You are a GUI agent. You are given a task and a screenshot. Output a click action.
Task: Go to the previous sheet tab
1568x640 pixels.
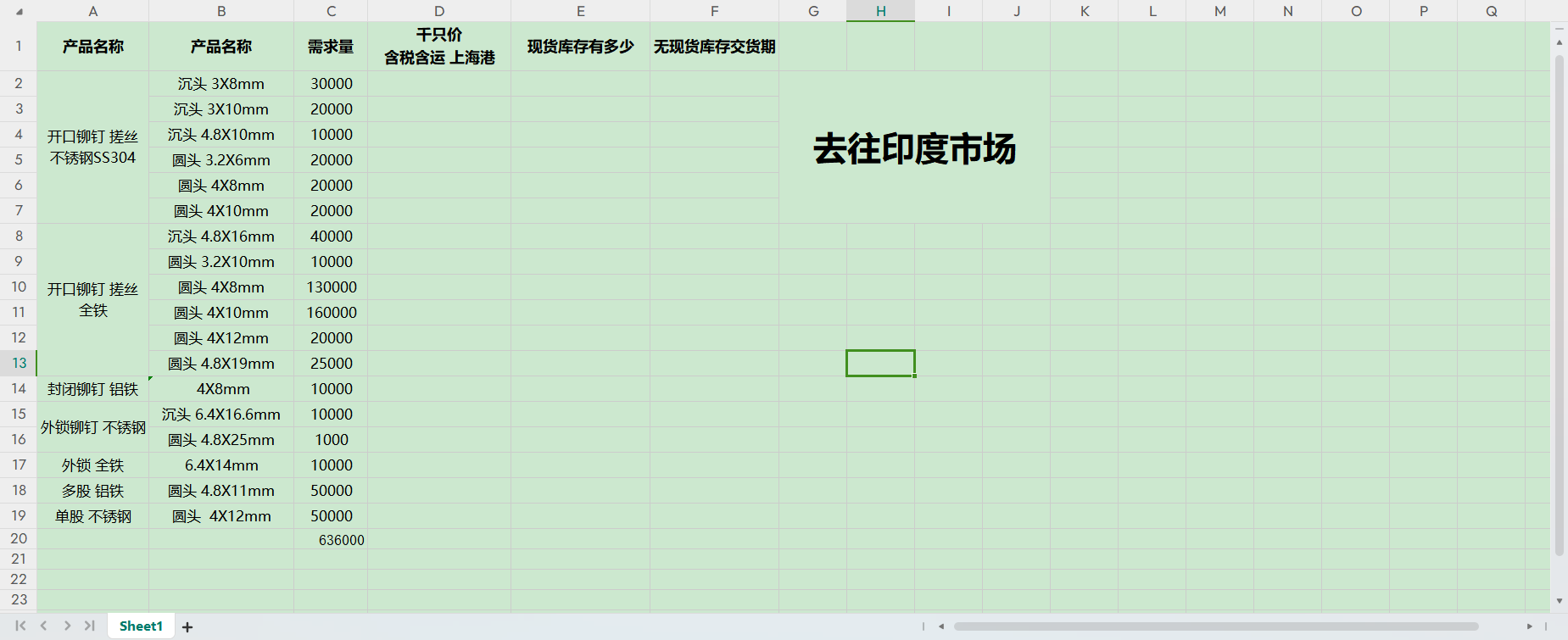pos(43,626)
